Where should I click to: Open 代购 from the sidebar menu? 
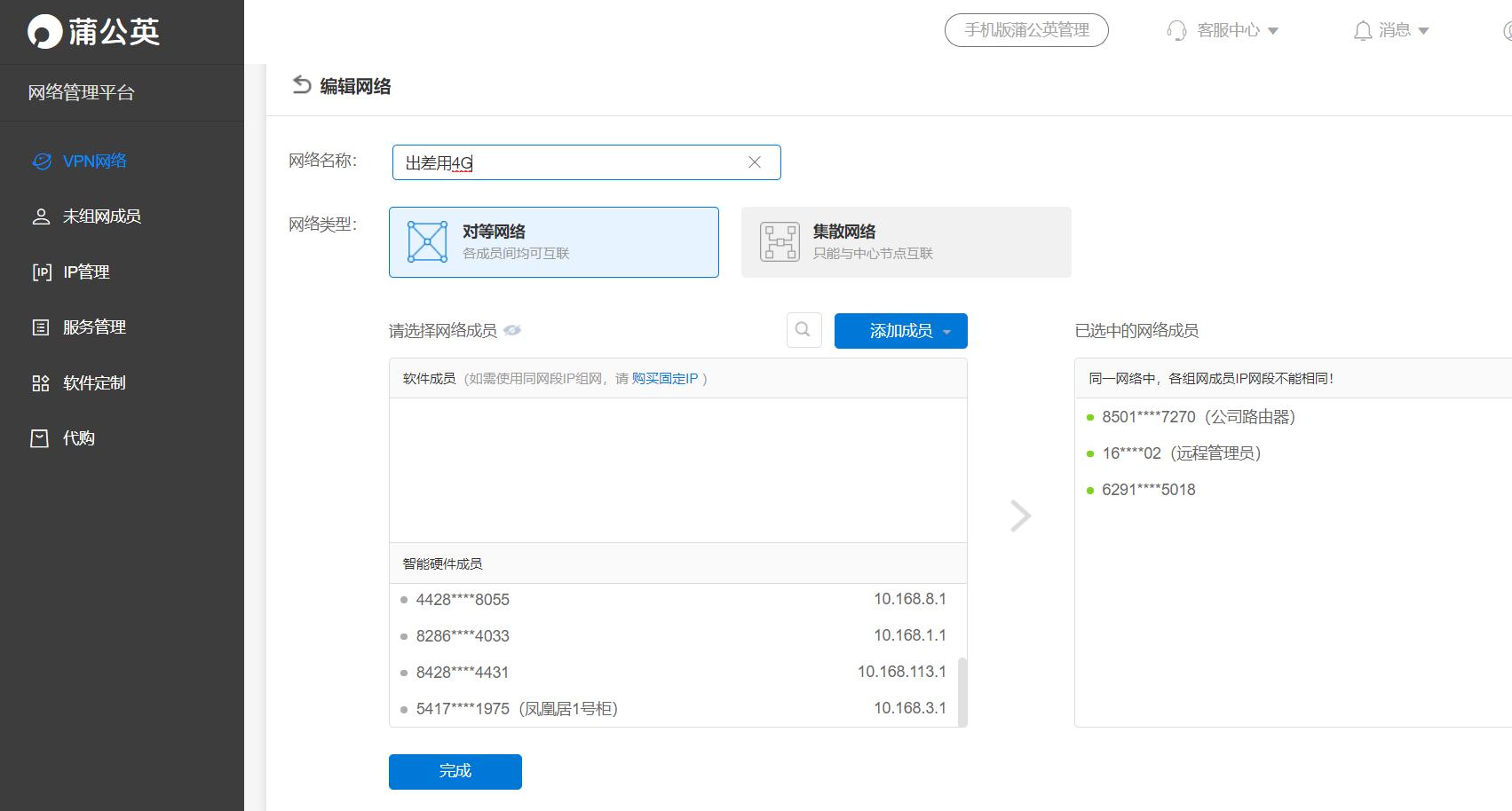41,437
